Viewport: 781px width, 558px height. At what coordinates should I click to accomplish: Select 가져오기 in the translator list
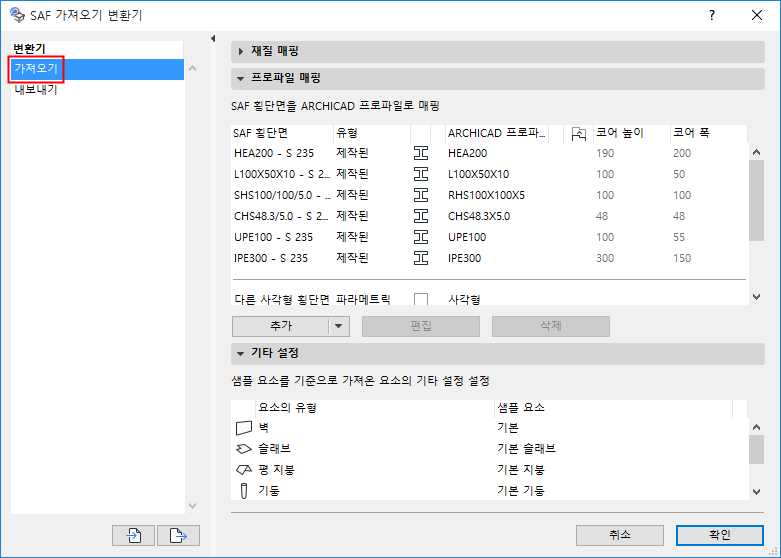pos(97,69)
